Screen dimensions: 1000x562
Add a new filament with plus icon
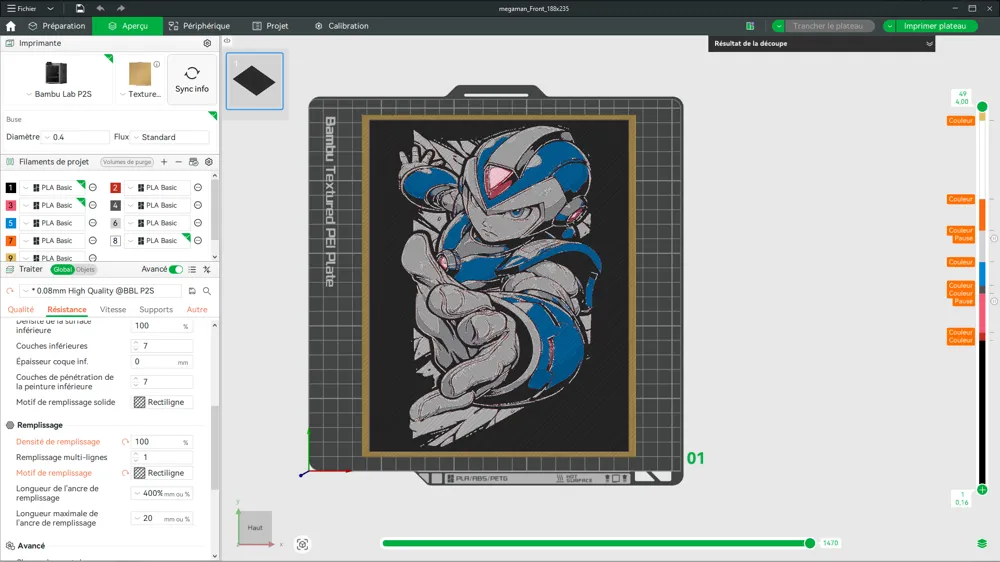point(164,162)
